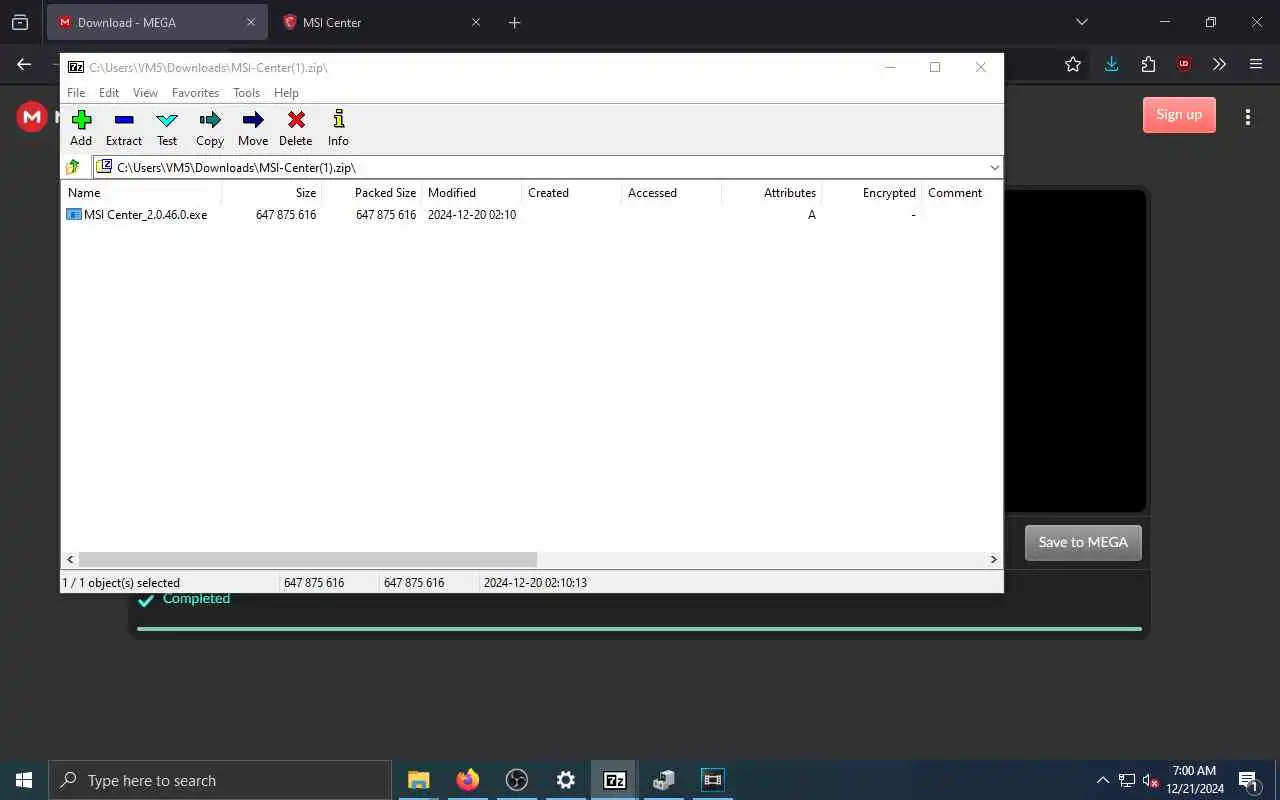Sort by the Accessed column header
Screen dimensions: 1280x800
tap(672, 193)
